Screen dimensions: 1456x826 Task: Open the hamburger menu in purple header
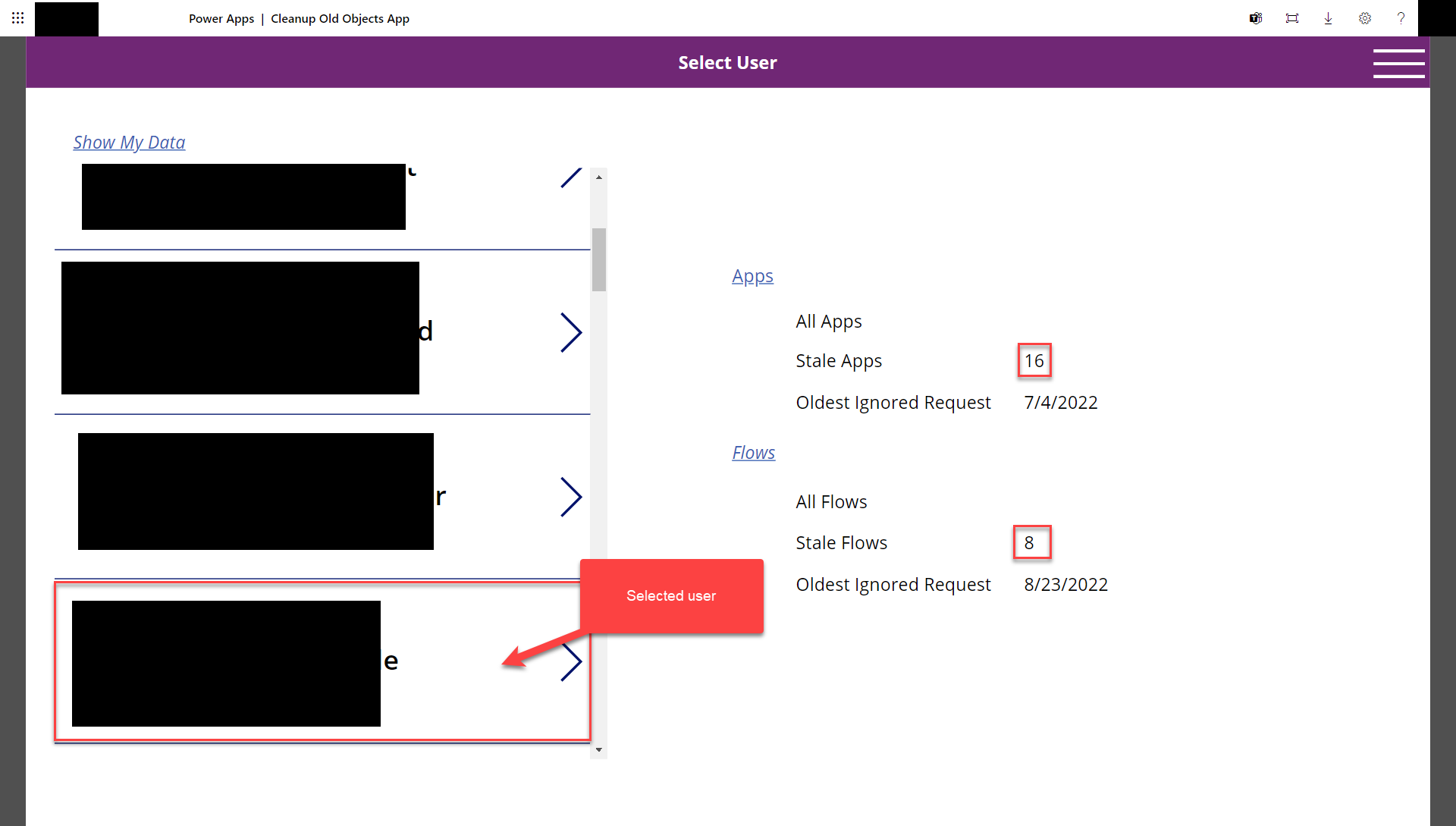(x=1398, y=63)
